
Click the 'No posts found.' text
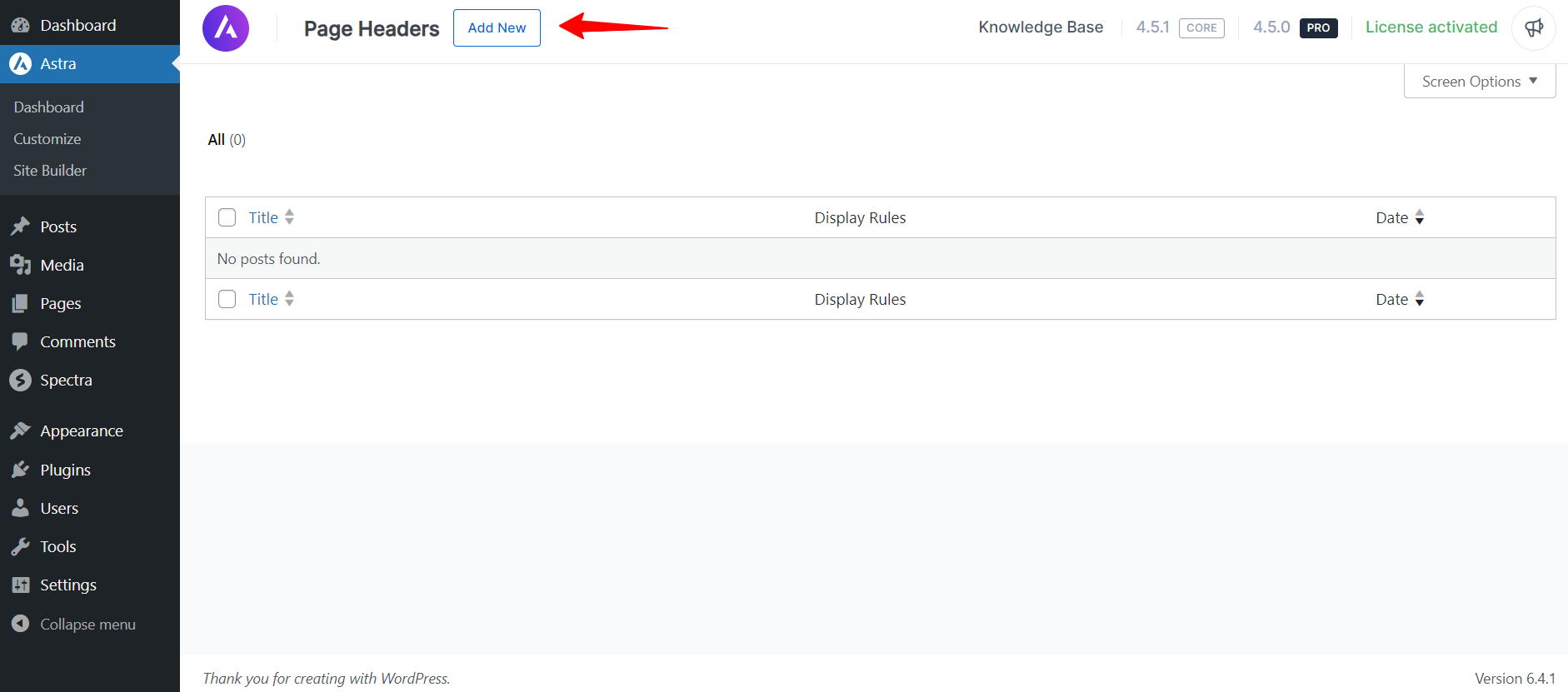point(268,258)
